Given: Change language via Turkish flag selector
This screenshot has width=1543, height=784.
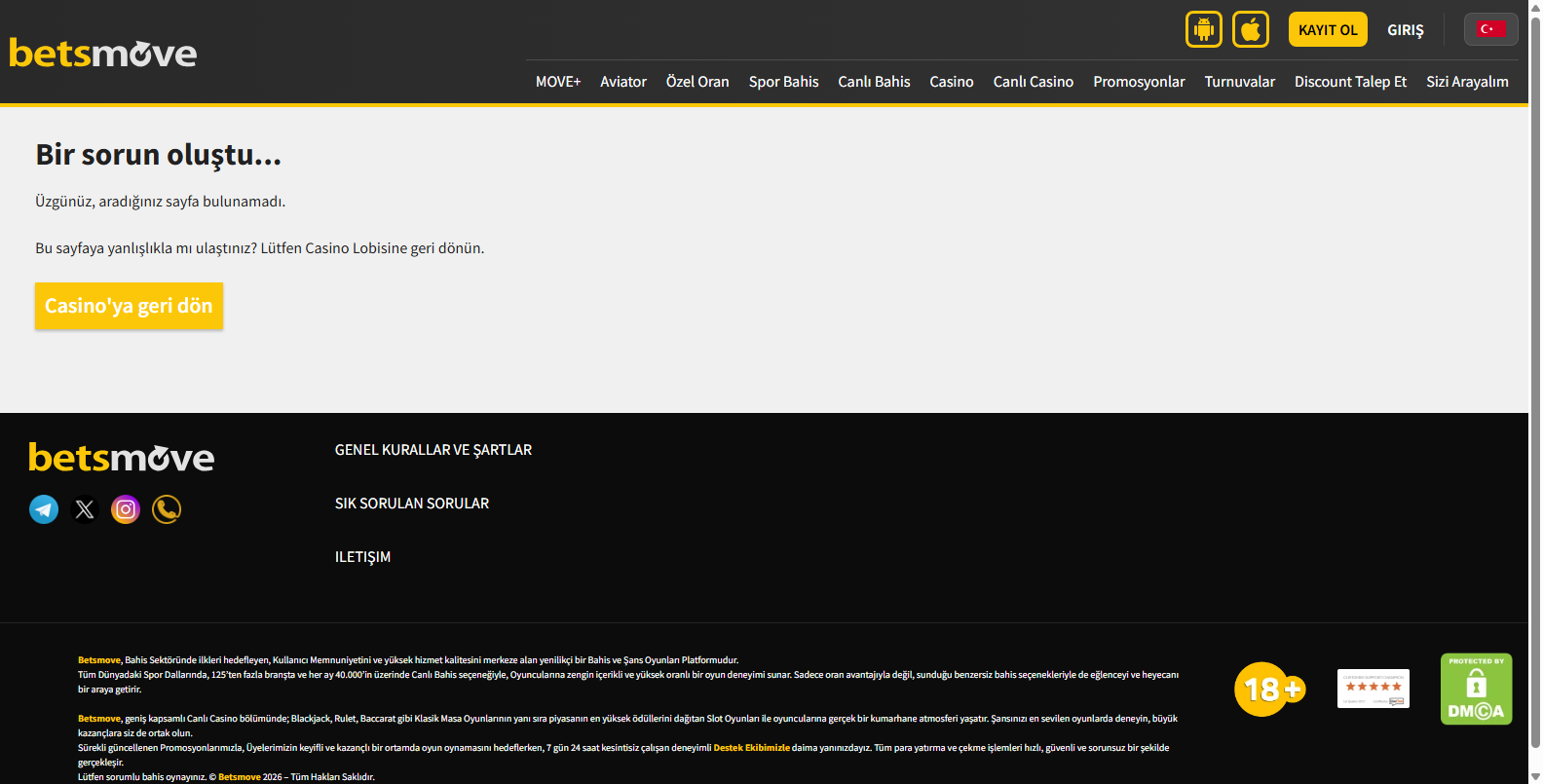Looking at the screenshot, I should tap(1490, 29).
